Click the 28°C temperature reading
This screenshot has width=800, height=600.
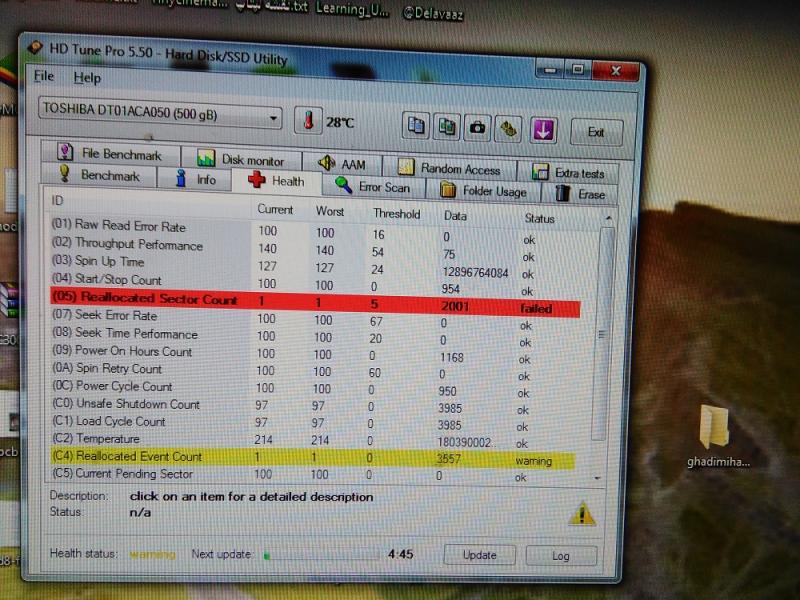click(340, 122)
